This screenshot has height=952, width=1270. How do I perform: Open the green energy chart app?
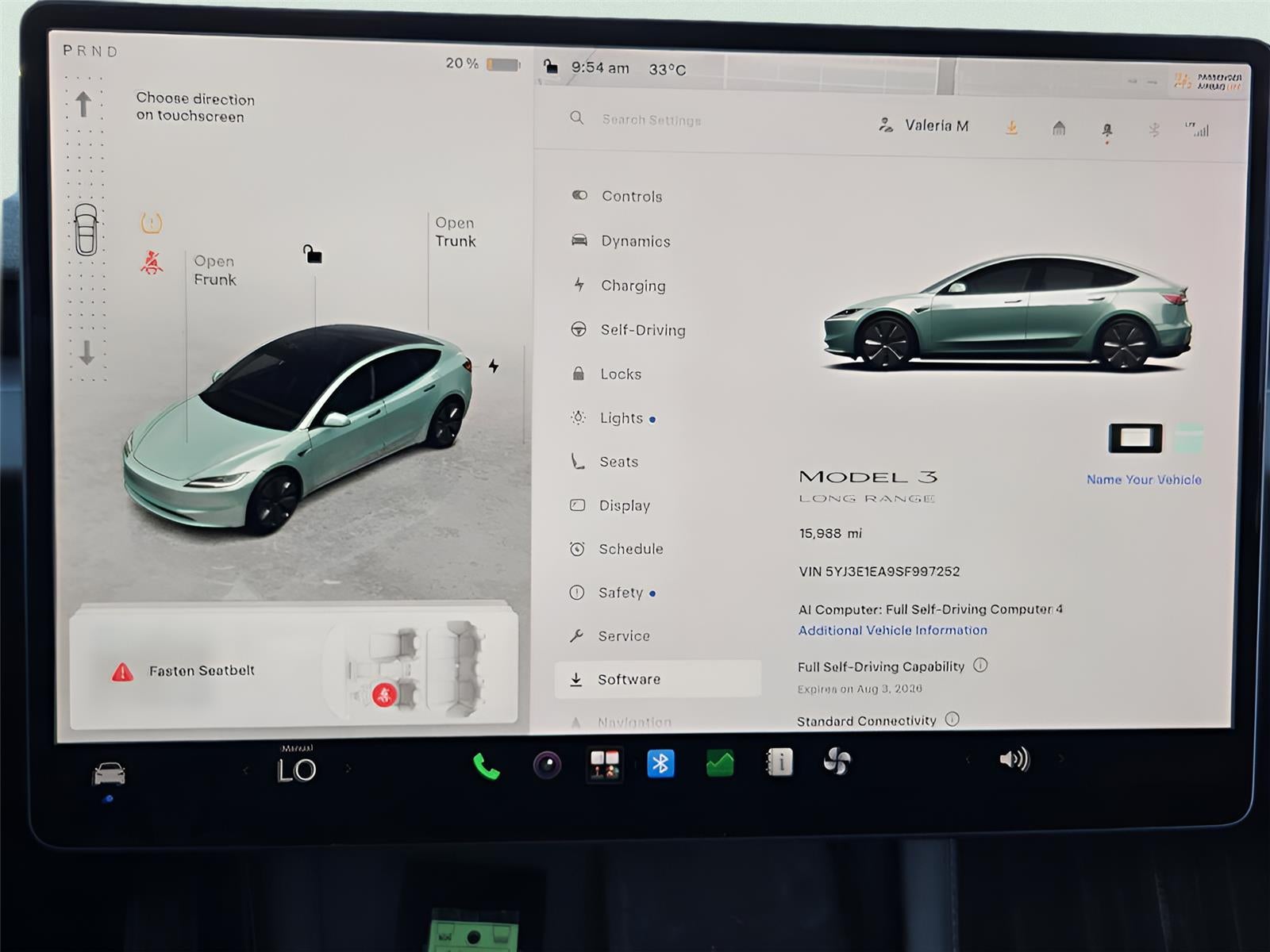point(720,763)
